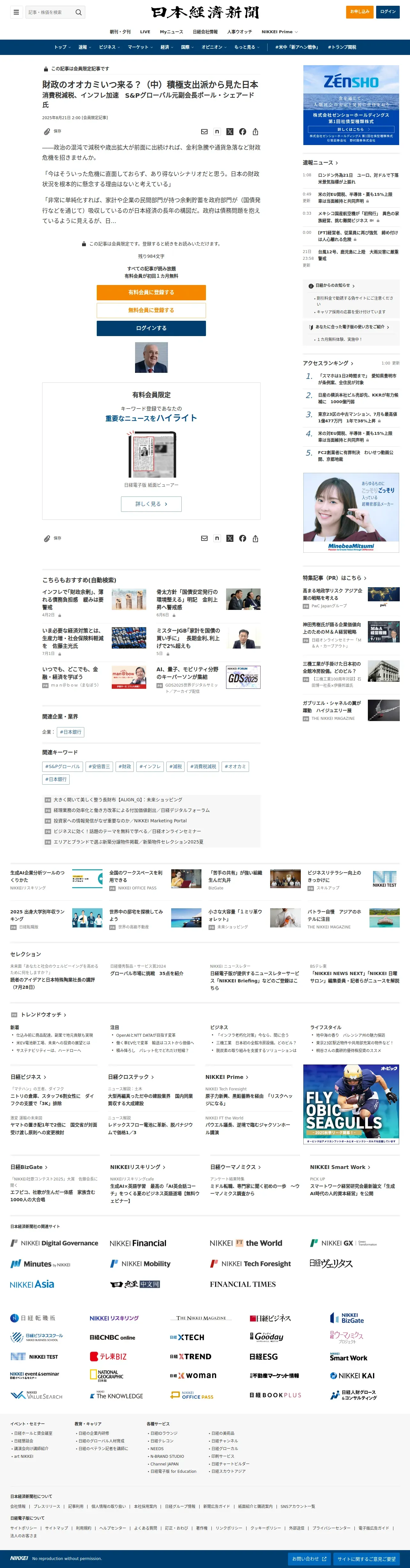Select the #インフレ keyword tag
Screen dimensions: 410x1568
point(150,766)
